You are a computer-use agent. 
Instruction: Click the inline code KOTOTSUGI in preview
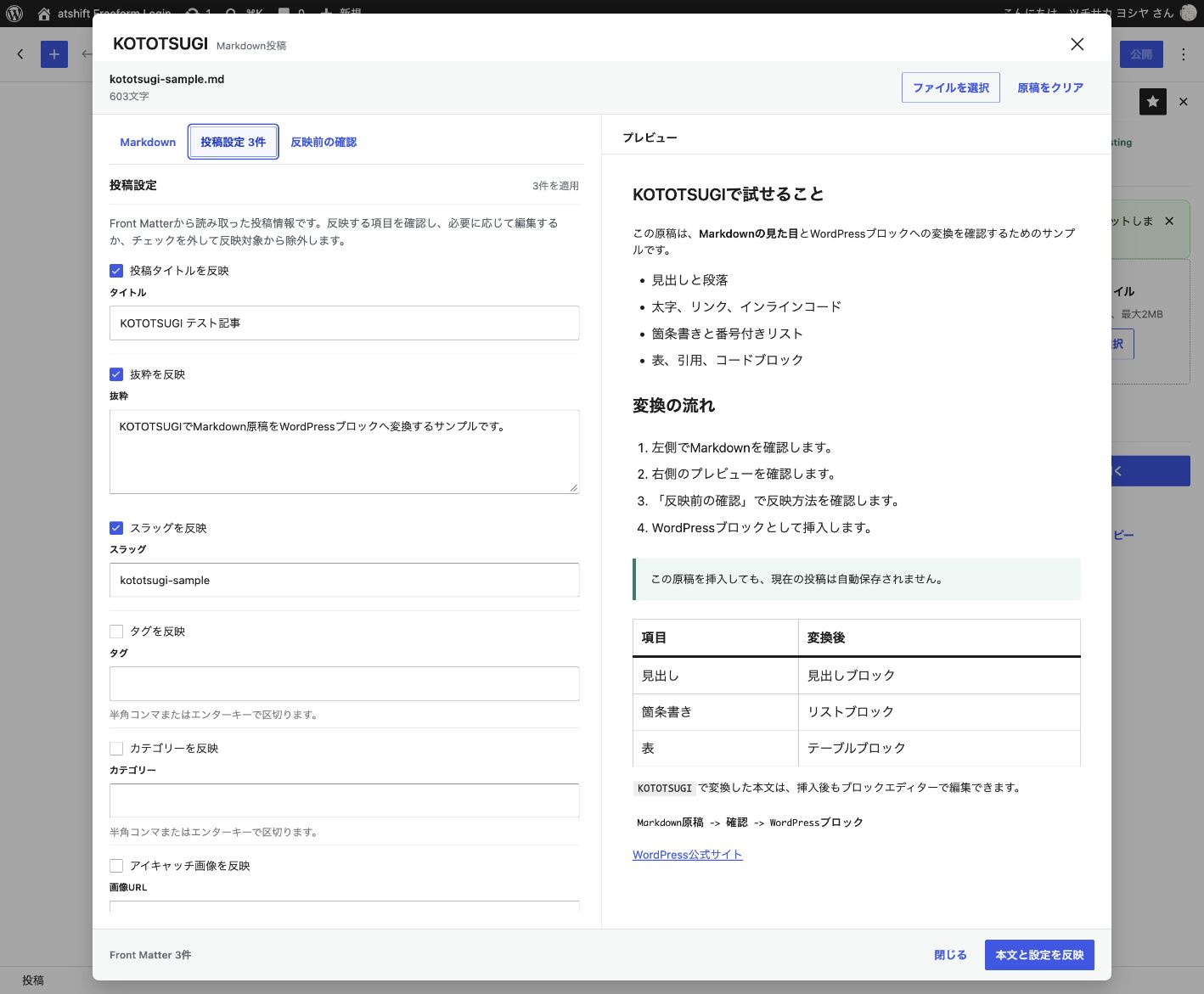pyautogui.click(x=665, y=788)
